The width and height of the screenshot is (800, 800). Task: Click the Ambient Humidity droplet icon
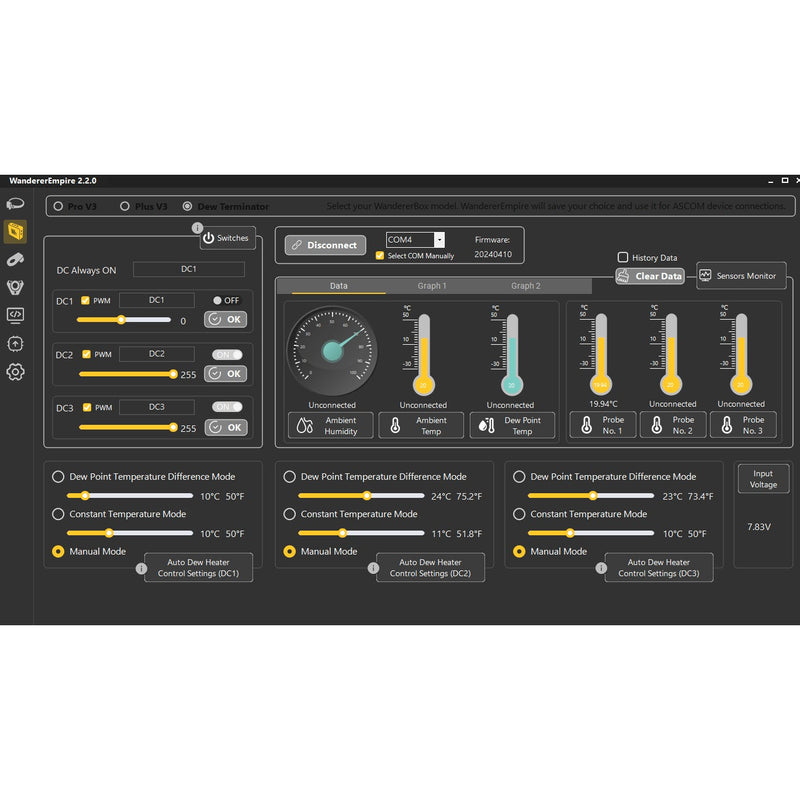(x=305, y=426)
